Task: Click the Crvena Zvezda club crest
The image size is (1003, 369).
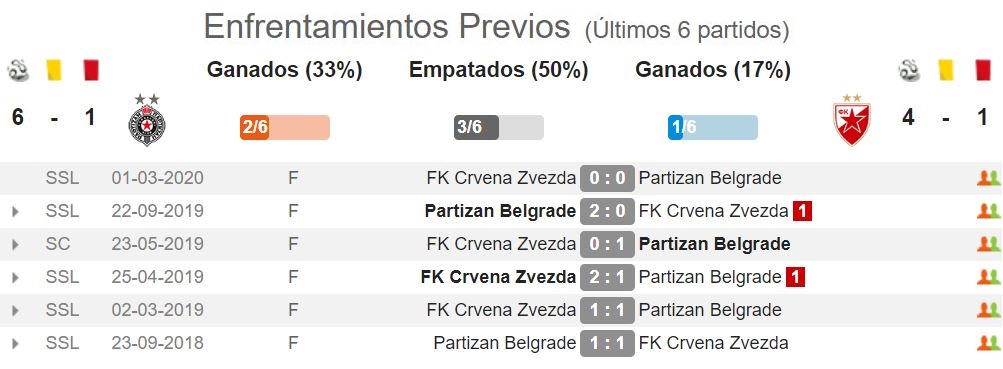Action: pyautogui.click(x=851, y=120)
